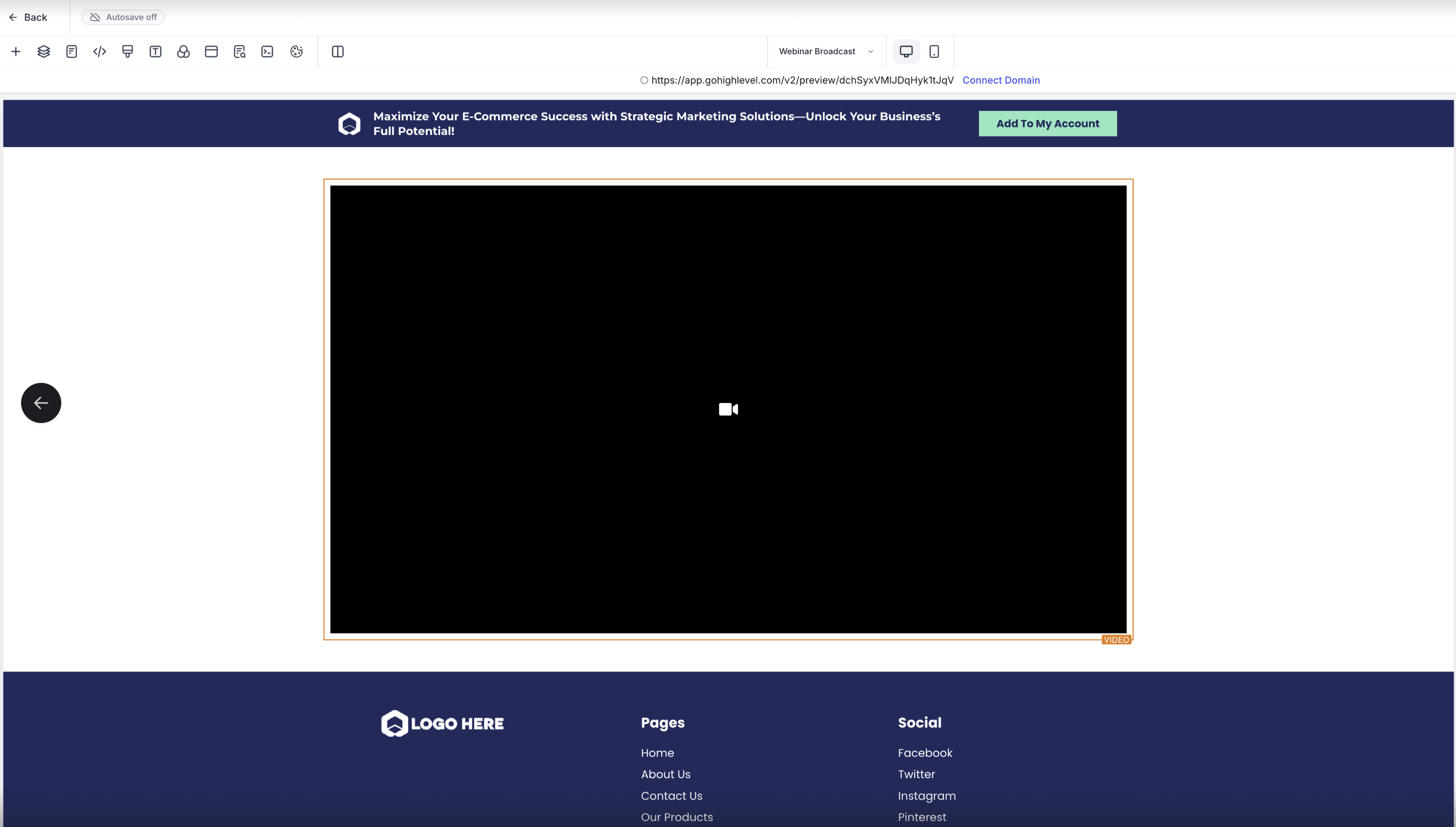Click the add element plus icon
The height and width of the screenshot is (827, 1456).
coord(16,52)
